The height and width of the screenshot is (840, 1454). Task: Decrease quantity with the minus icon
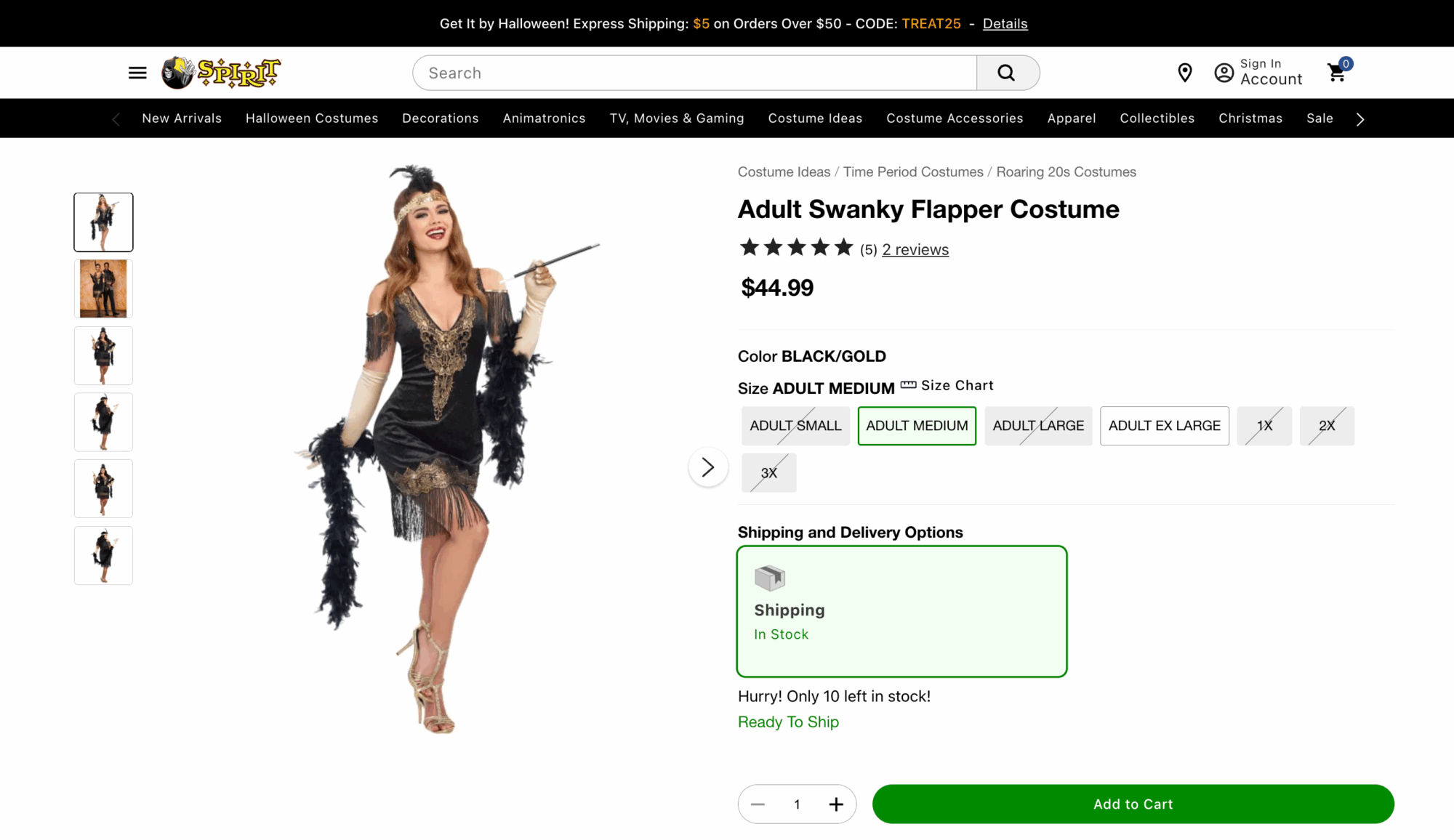(758, 804)
